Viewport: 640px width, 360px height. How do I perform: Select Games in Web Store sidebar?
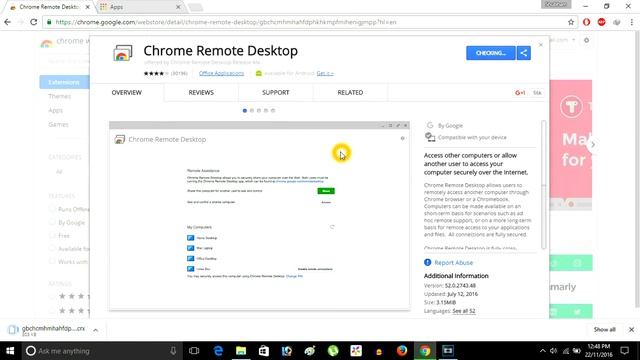point(58,124)
